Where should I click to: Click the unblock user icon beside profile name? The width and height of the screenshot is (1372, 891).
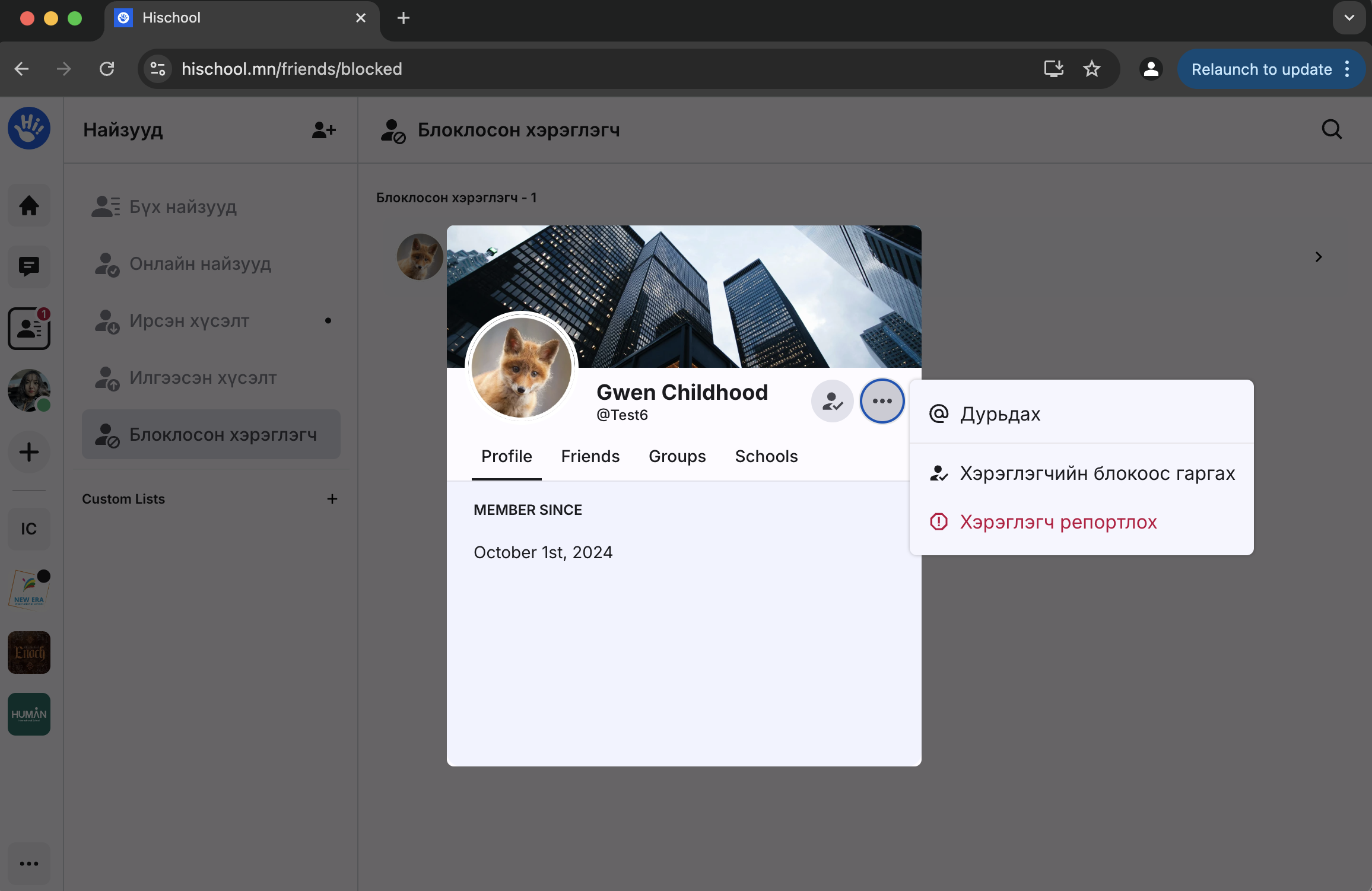pos(832,402)
